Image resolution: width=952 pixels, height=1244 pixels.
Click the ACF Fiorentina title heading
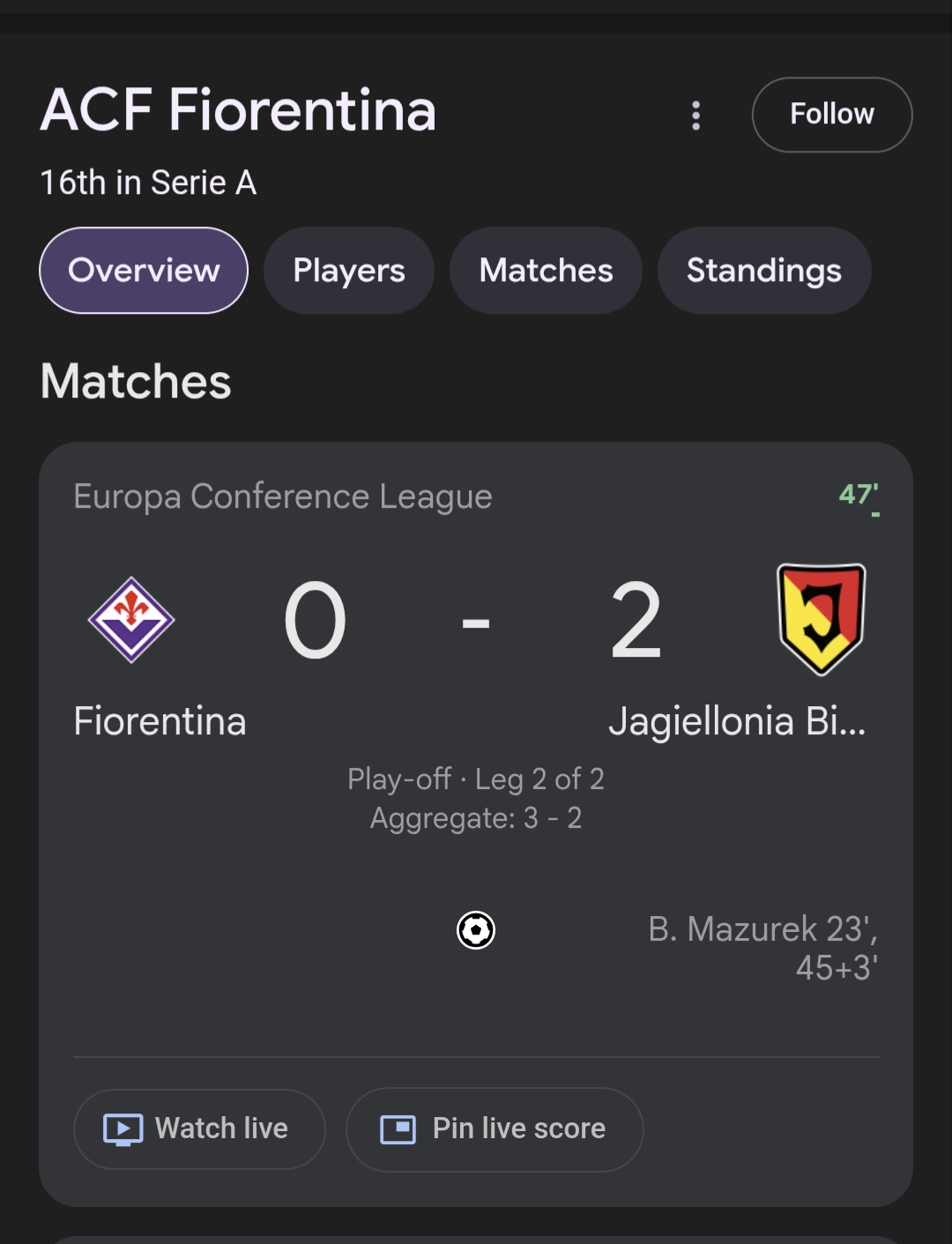(238, 110)
